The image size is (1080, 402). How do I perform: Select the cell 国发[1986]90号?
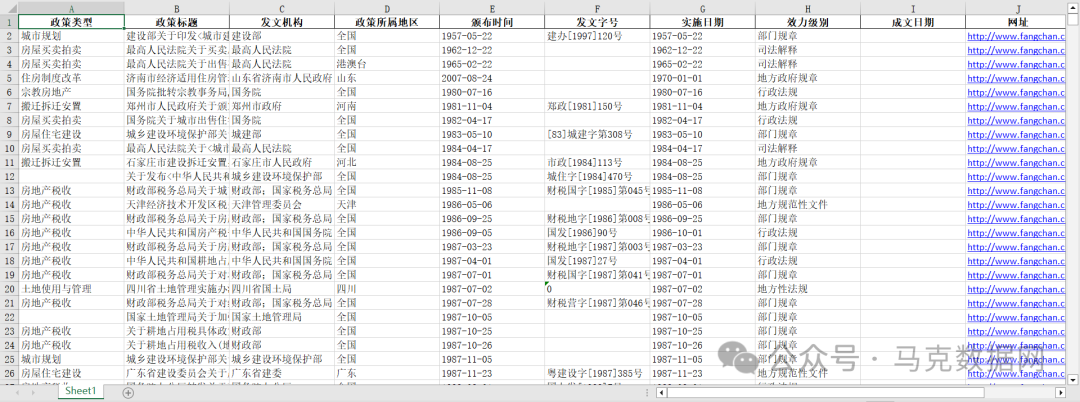click(597, 233)
